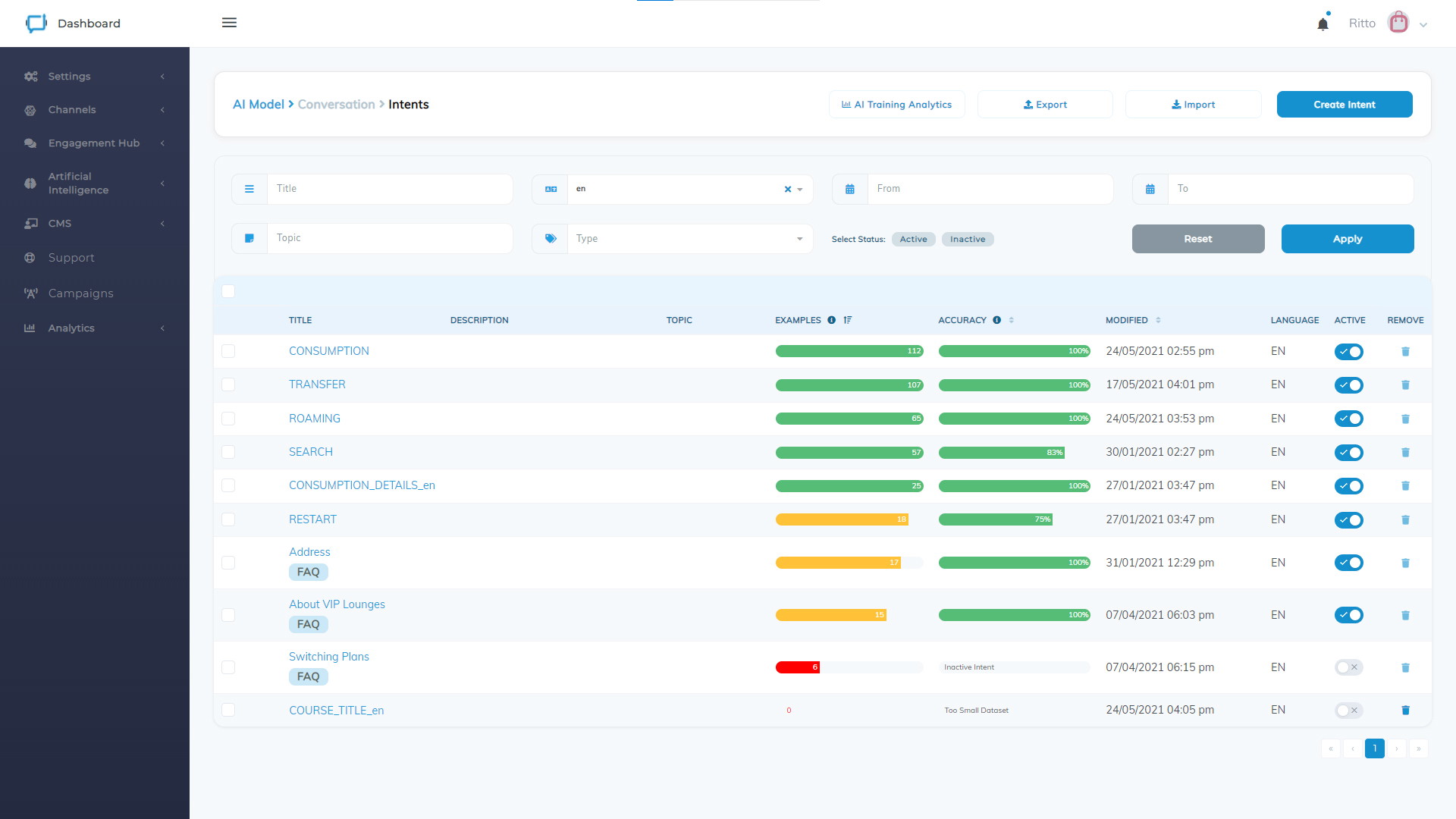Click the Export icon button

[1045, 104]
